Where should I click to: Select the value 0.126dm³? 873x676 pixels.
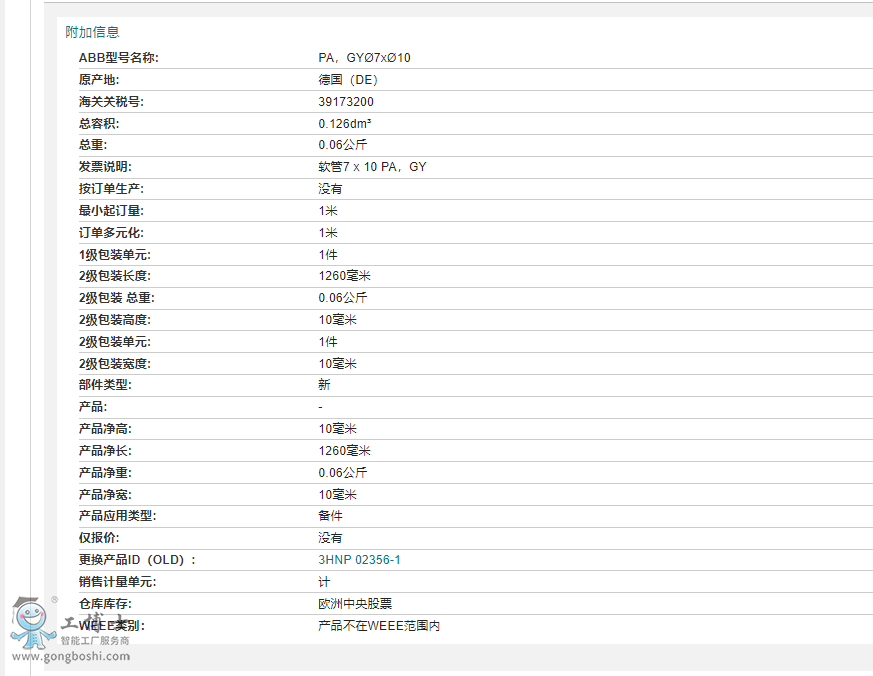point(345,124)
